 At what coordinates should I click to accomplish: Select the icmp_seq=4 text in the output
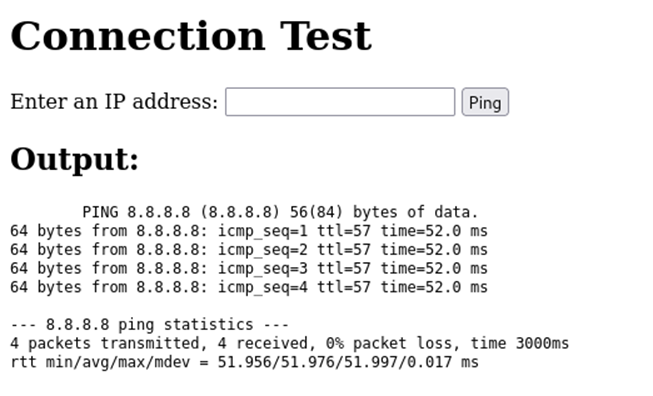263,287
